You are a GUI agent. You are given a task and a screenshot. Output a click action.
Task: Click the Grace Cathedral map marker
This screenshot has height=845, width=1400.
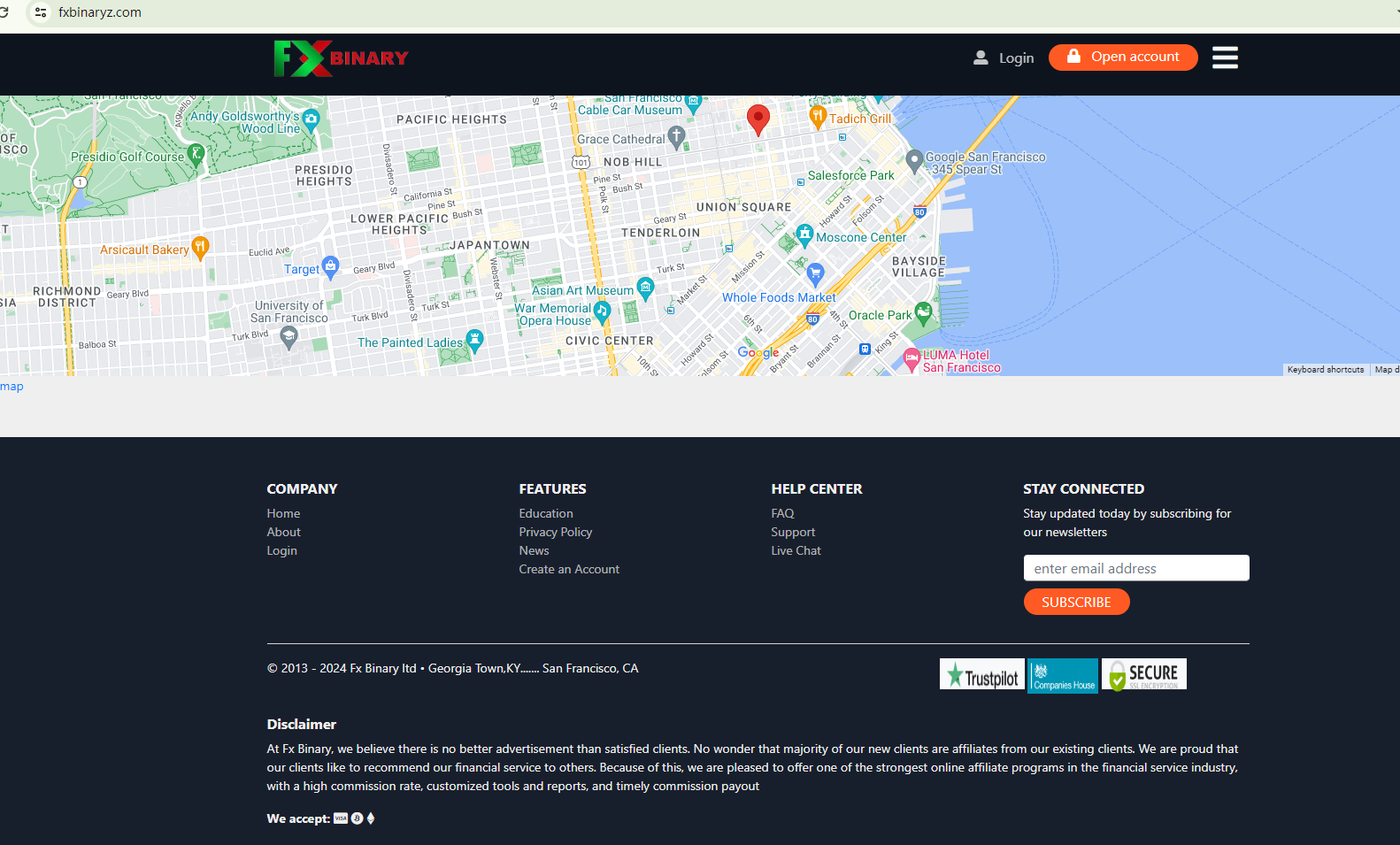click(x=677, y=136)
